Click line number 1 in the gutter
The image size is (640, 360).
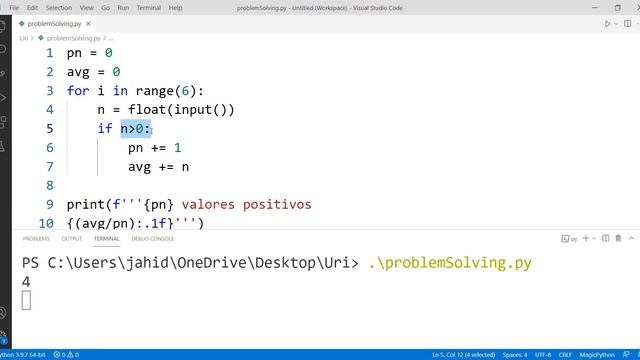pos(50,53)
